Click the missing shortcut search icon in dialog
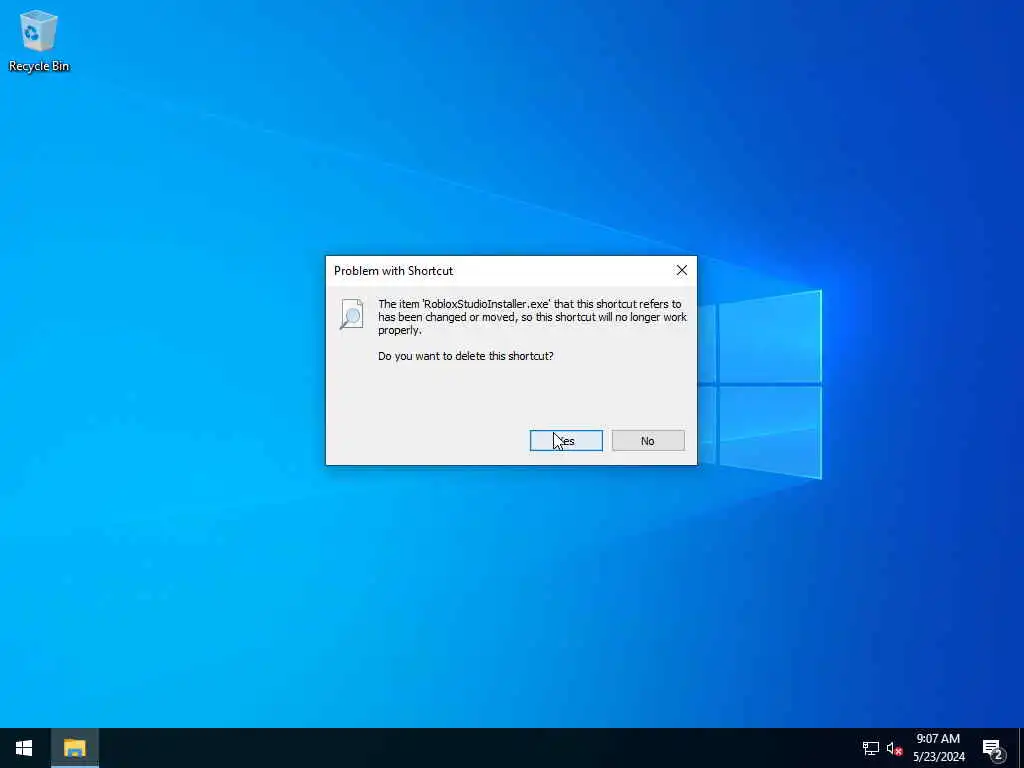 pos(351,314)
